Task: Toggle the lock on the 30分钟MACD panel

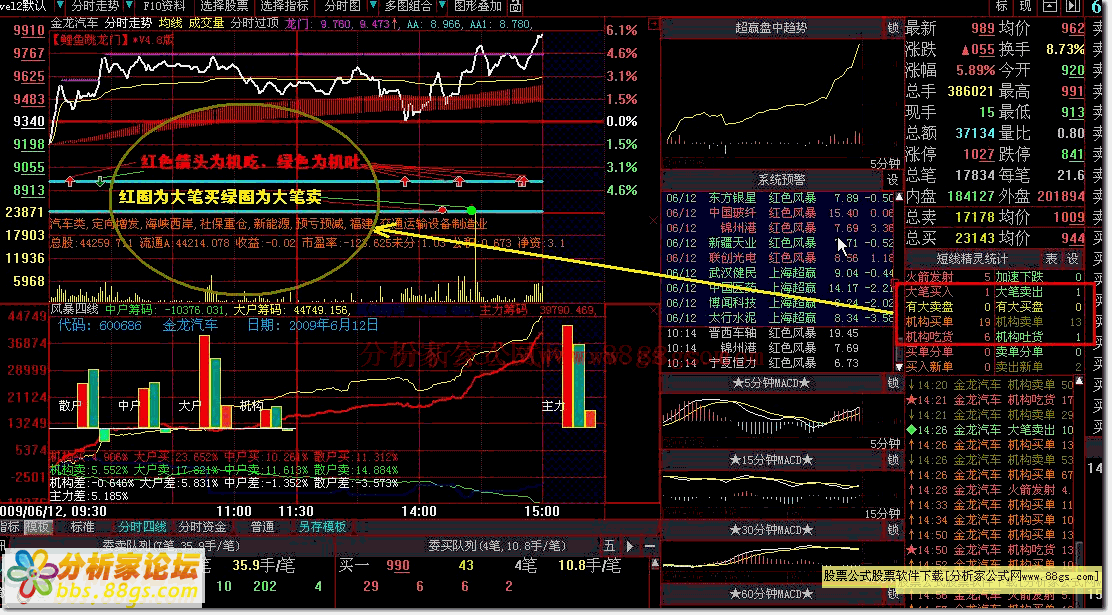Action: 893,529
